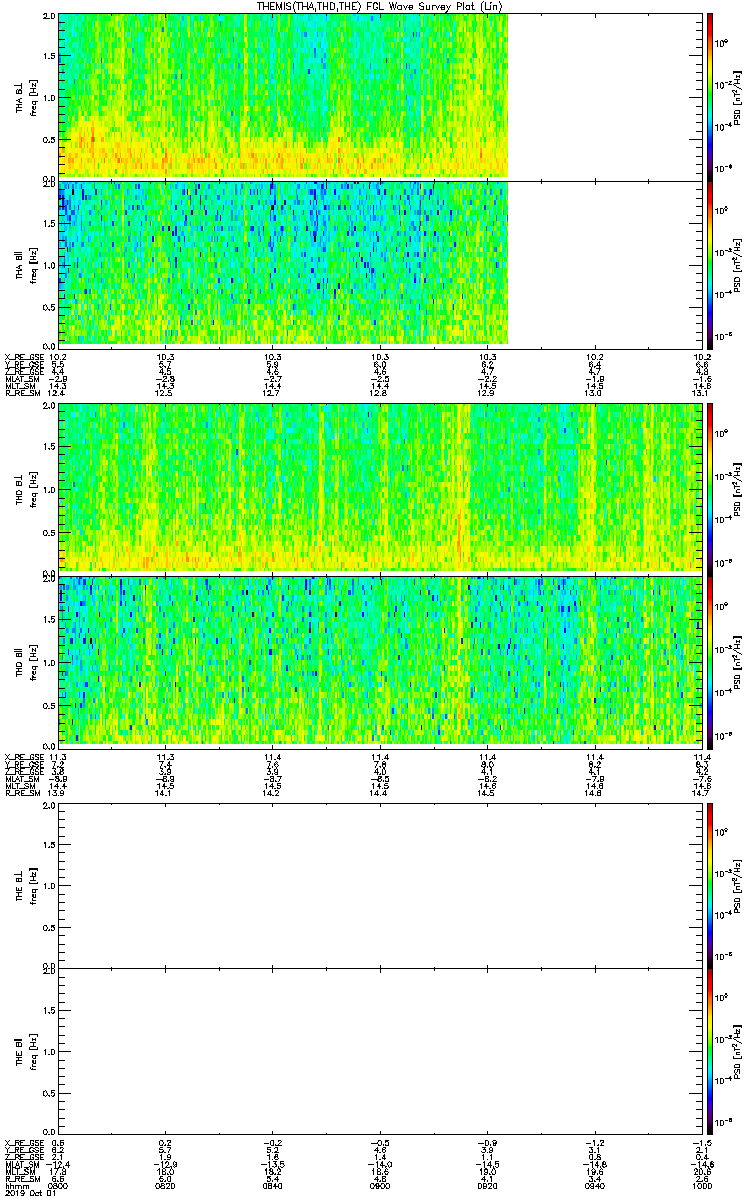This screenshot has height=1200, width=750.
Task: Click the PSD [nT²/Hz] label beside THA B⊥
Action: pos(737,96)
